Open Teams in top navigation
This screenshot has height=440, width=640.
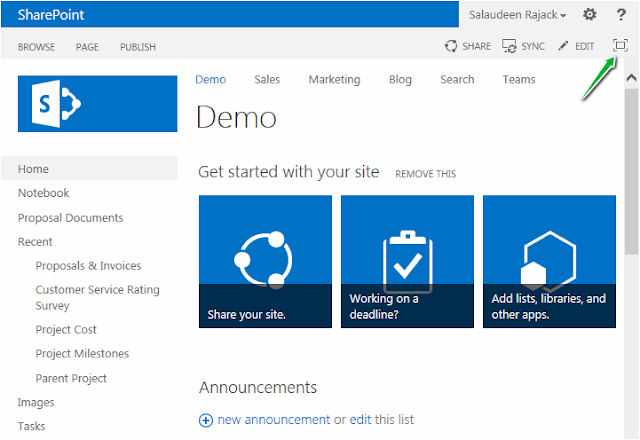(518, 79)
